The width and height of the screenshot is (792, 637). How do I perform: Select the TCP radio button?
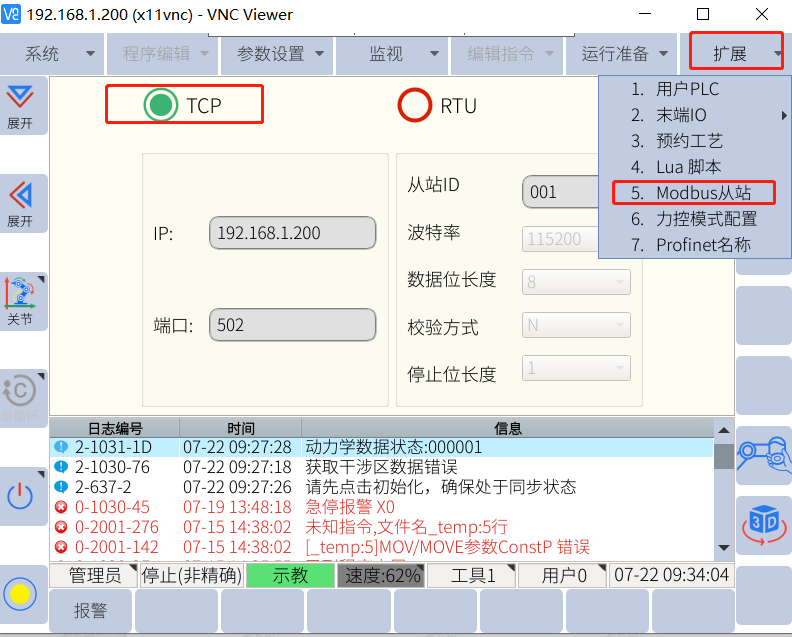(160, 105)
